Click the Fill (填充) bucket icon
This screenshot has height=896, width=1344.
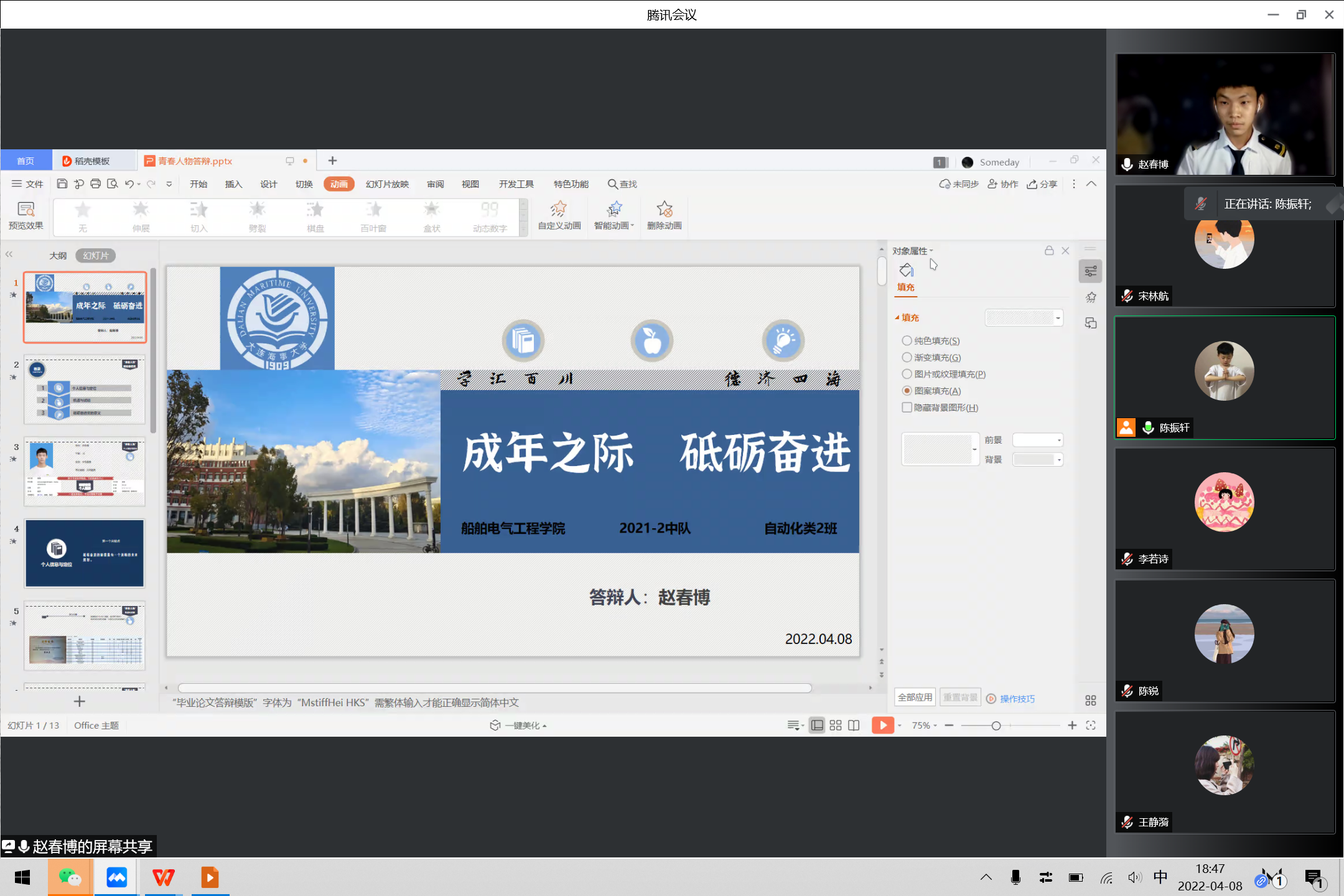click(906, 271)
